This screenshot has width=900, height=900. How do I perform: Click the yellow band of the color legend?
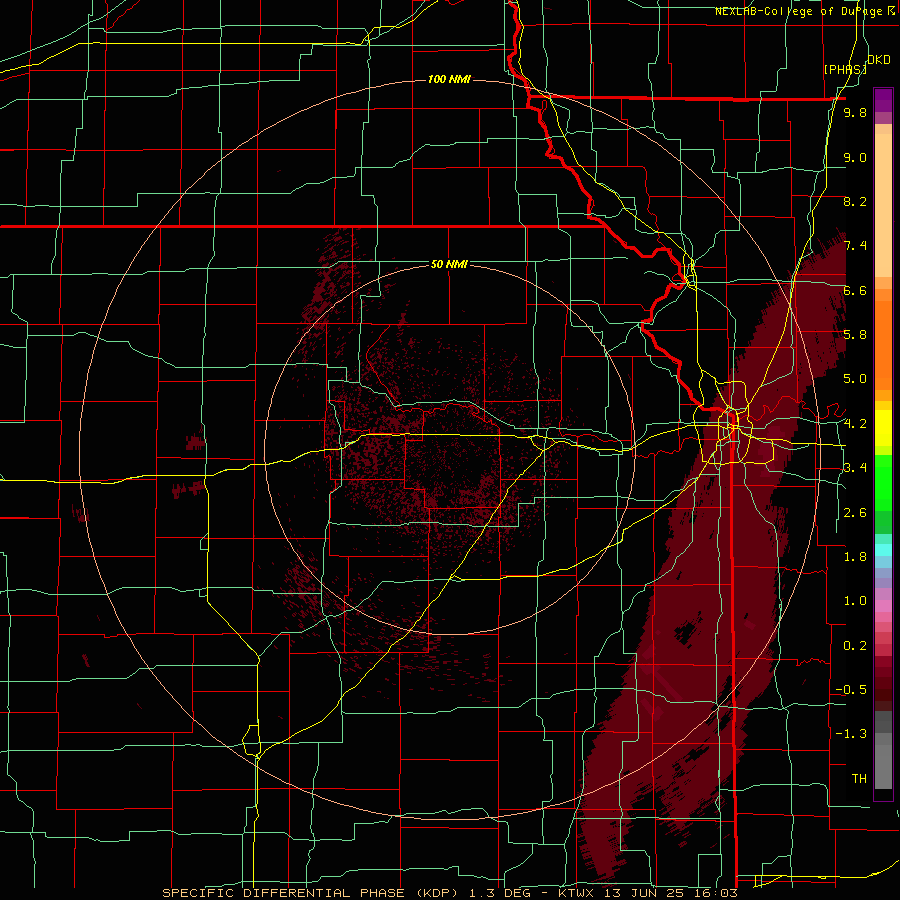pos(883,428)
